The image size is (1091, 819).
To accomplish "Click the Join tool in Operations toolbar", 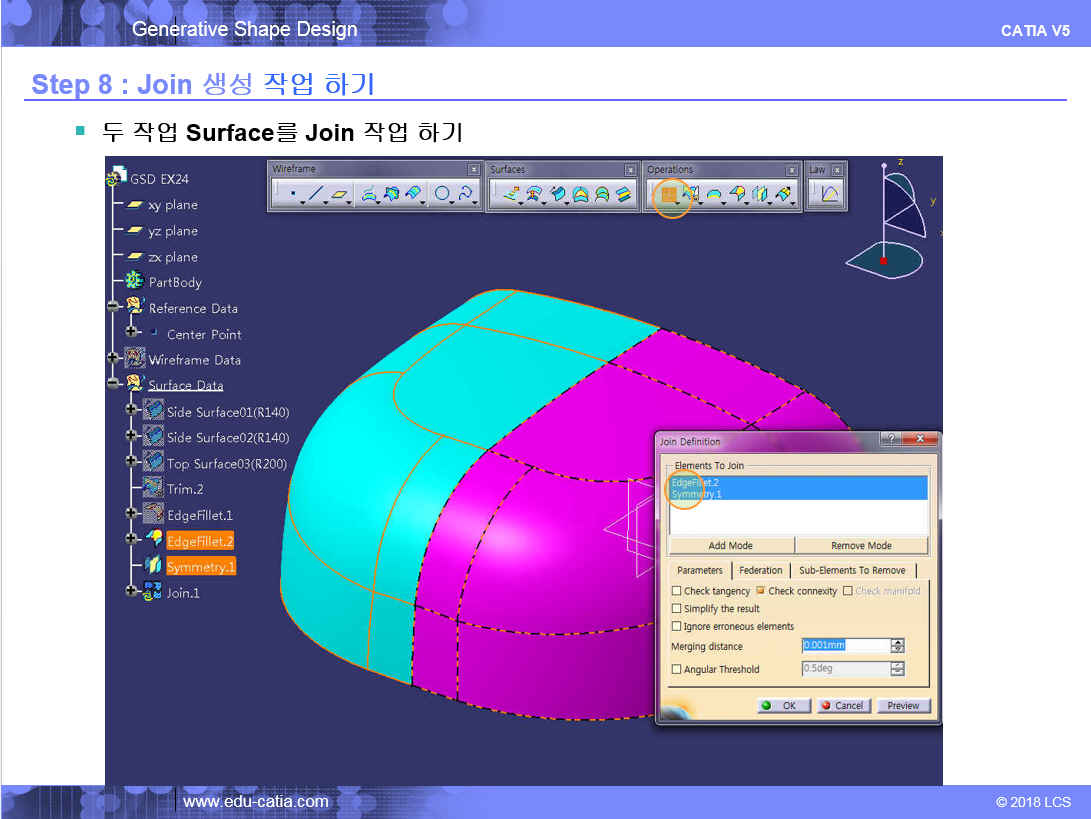I will pyautogui.click(x=669, y=195).
